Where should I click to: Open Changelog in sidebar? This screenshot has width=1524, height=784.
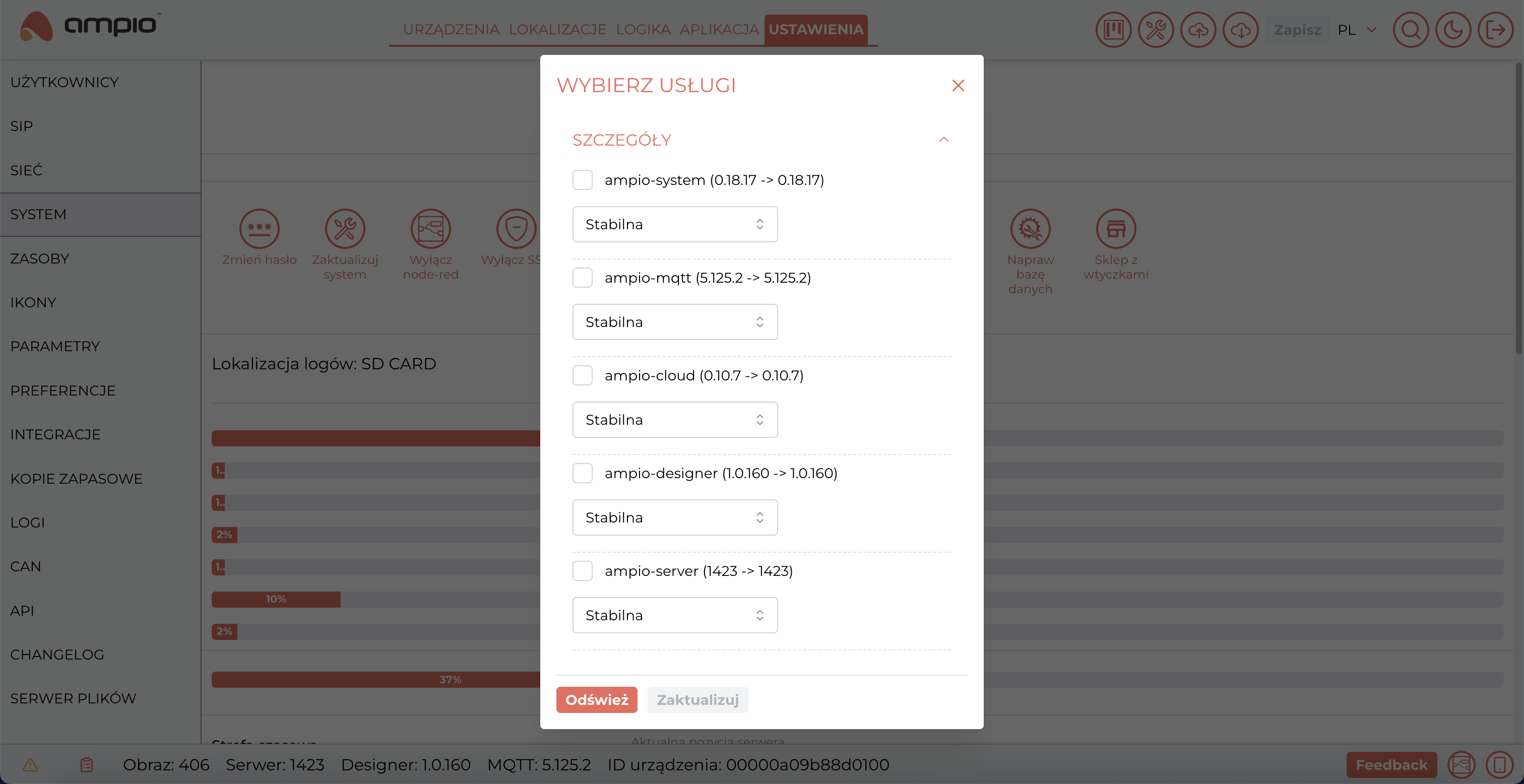[x=101, y=655]
